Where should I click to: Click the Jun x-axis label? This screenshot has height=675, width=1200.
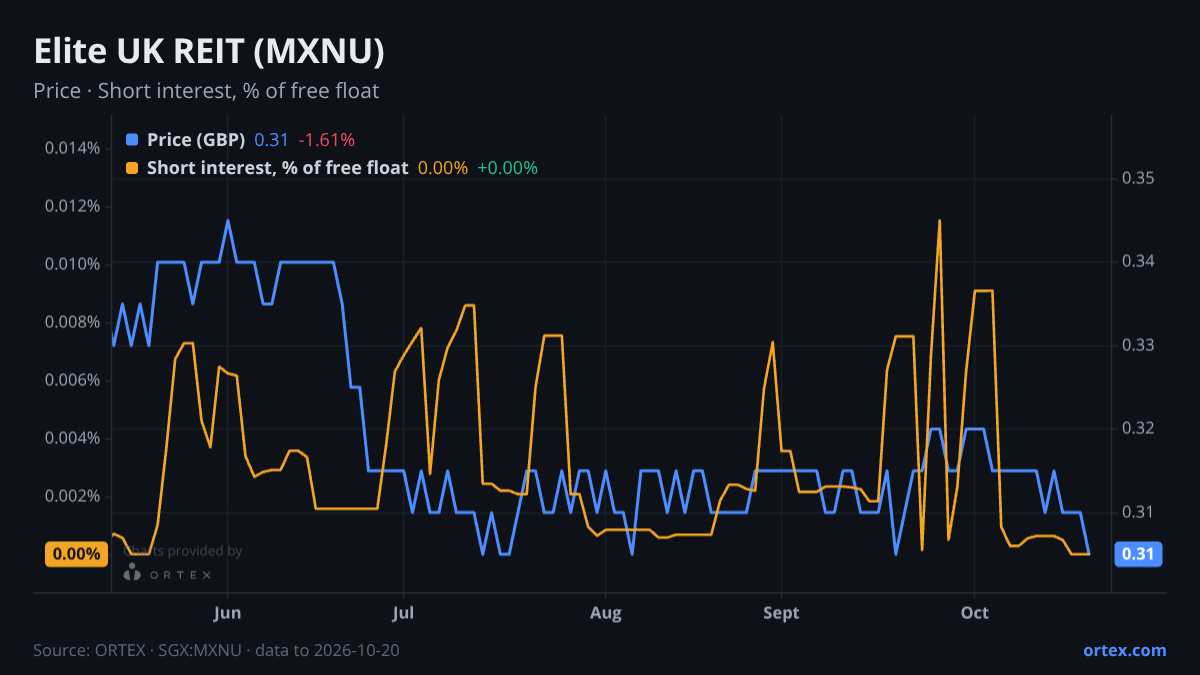(x=228, y=613)
